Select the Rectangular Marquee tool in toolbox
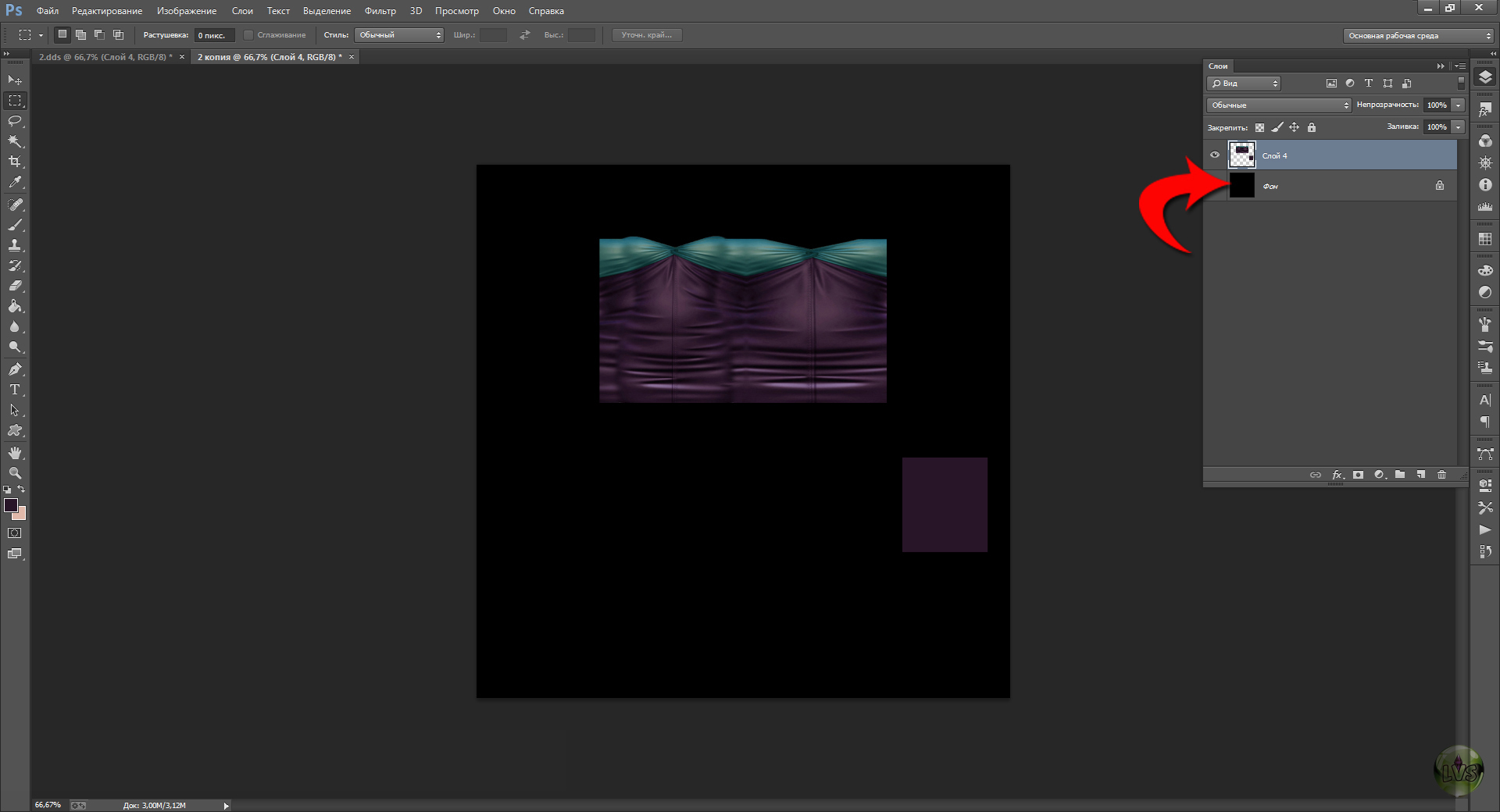The width and height of the screenshot is (1500, 812). [x=15, y=101]
